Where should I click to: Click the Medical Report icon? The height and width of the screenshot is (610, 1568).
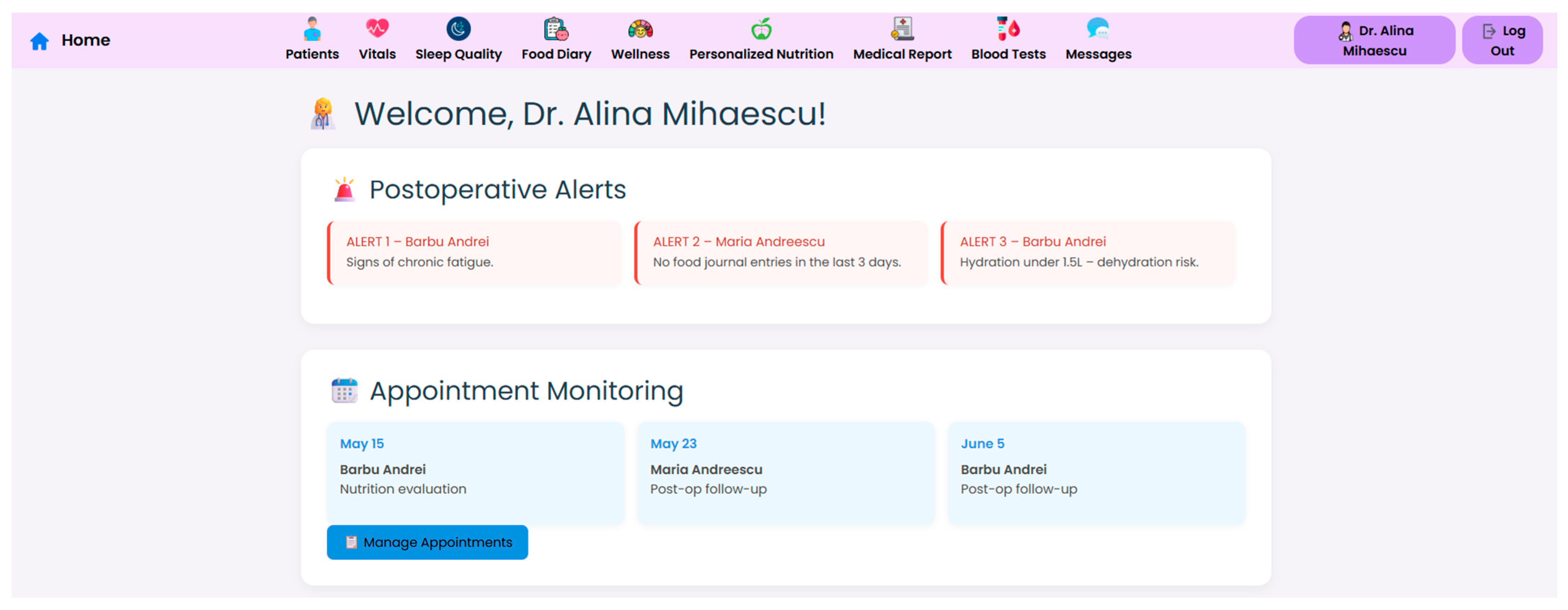click(x=902, y=29)
